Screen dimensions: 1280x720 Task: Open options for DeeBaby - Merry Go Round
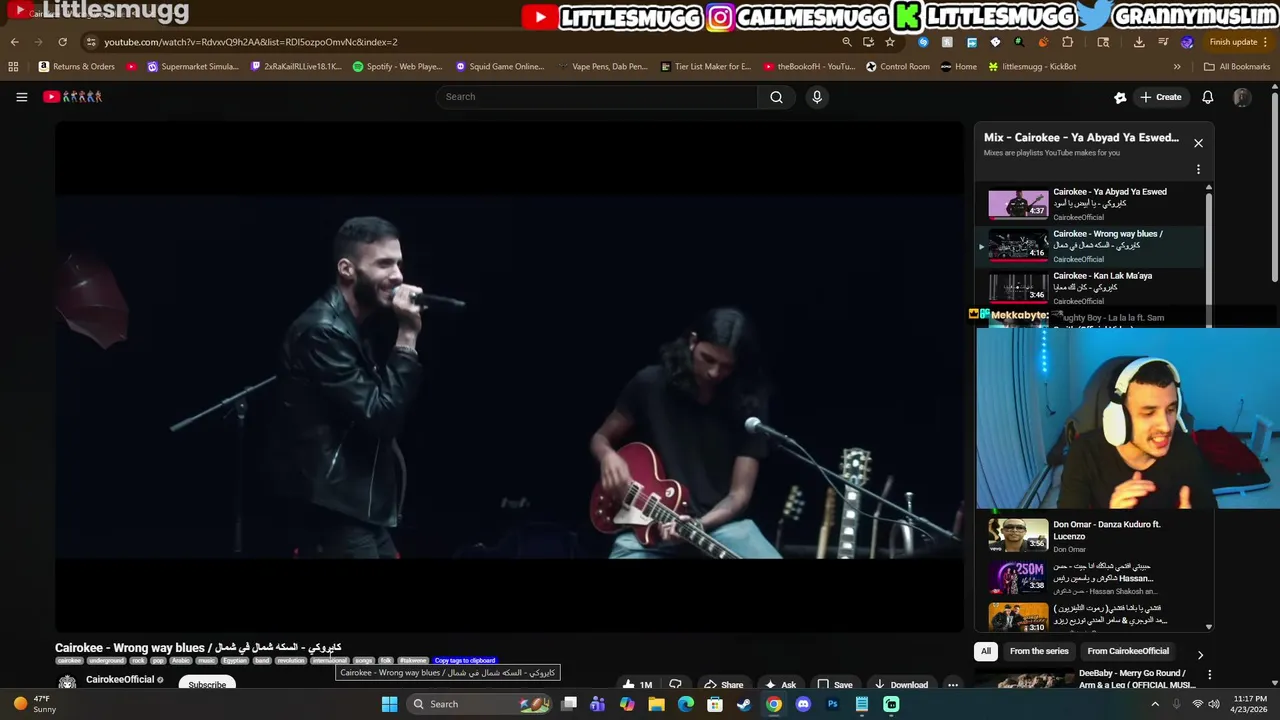1209,675
